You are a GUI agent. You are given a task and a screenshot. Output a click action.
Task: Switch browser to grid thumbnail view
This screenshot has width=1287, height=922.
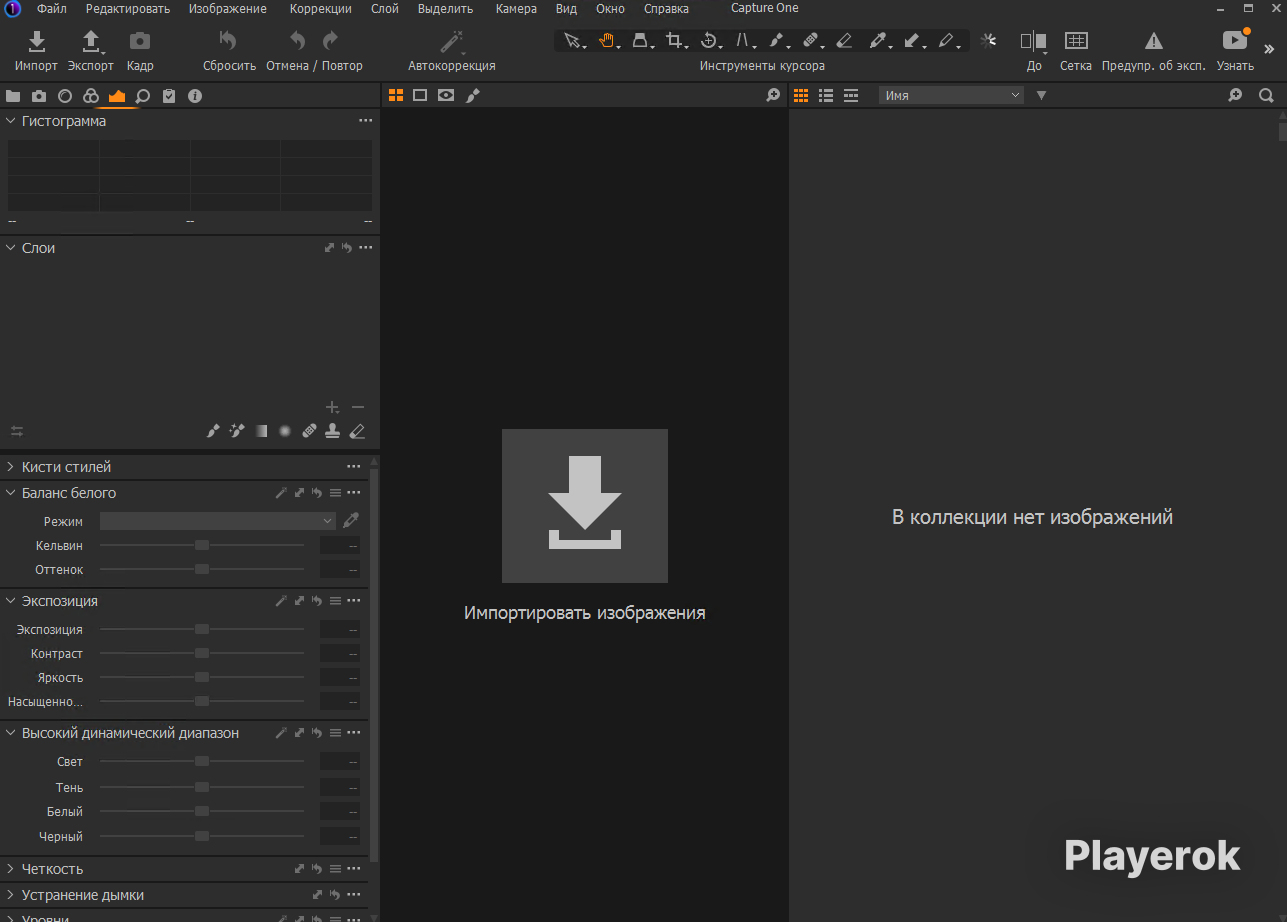tap(801, 95)
